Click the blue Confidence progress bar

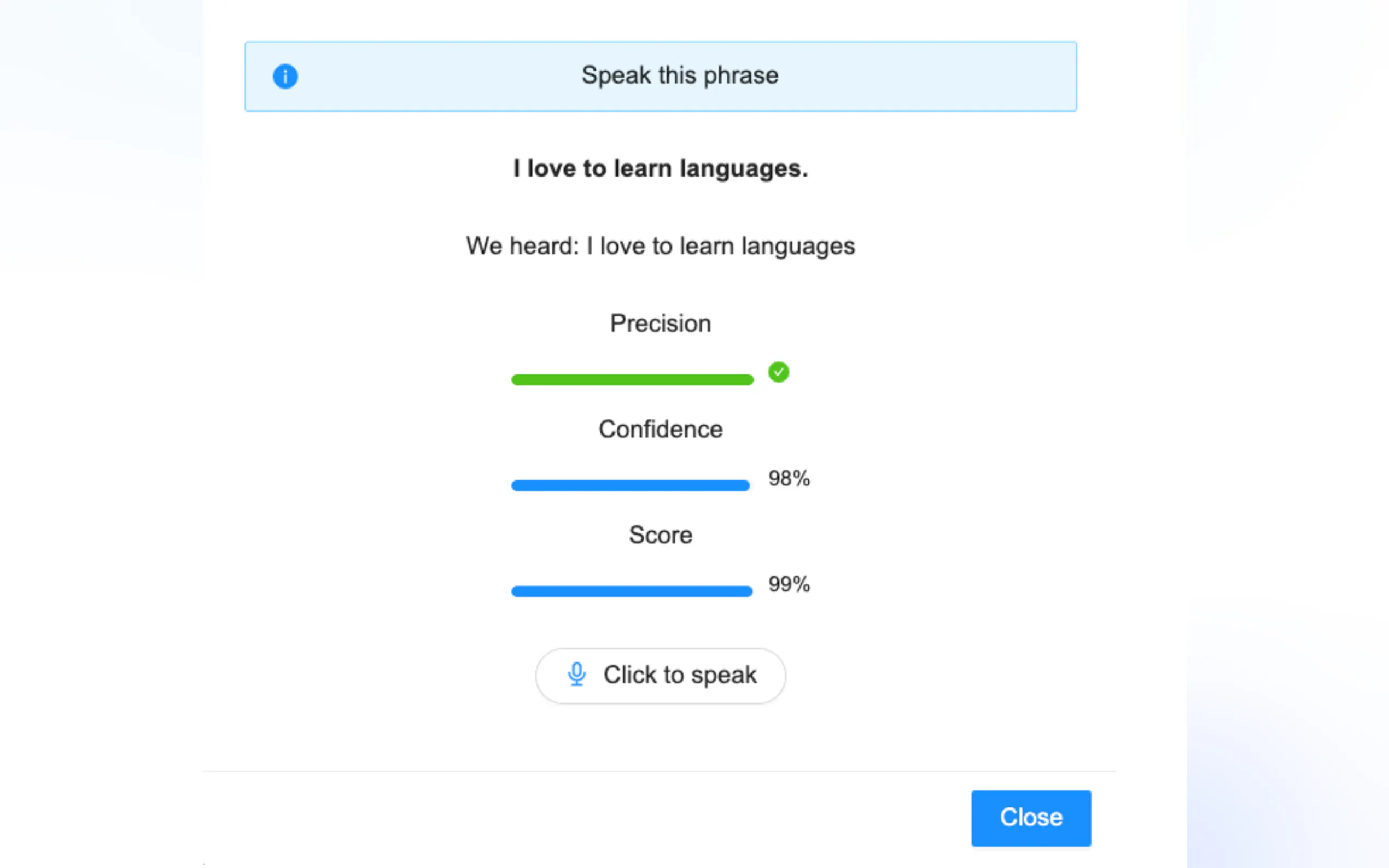click(630, 486)
